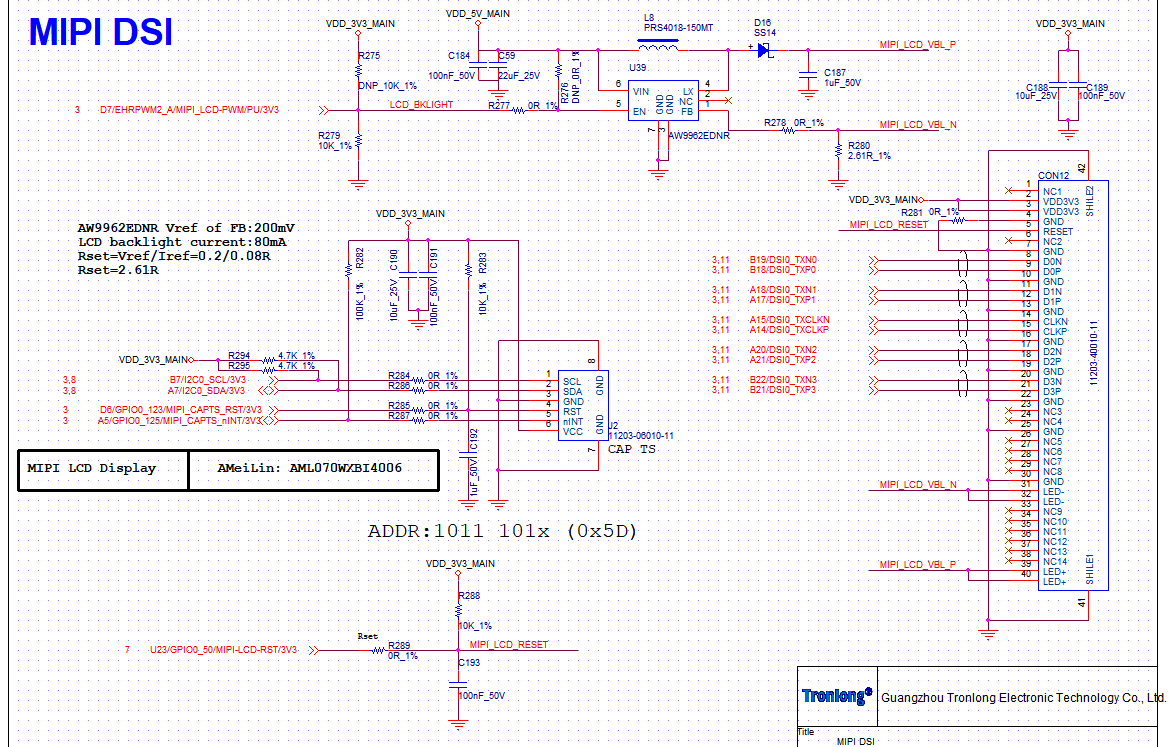Select the CON12 connector body
The height and width of the screenshot is (747, 1173).
point(1073,385)
